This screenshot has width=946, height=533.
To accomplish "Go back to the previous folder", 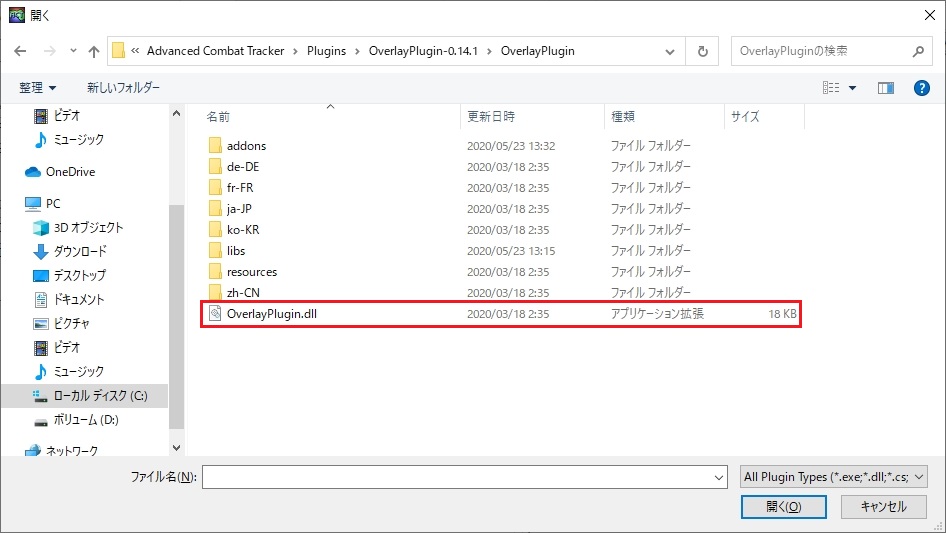I will click(x=20, y=51).
